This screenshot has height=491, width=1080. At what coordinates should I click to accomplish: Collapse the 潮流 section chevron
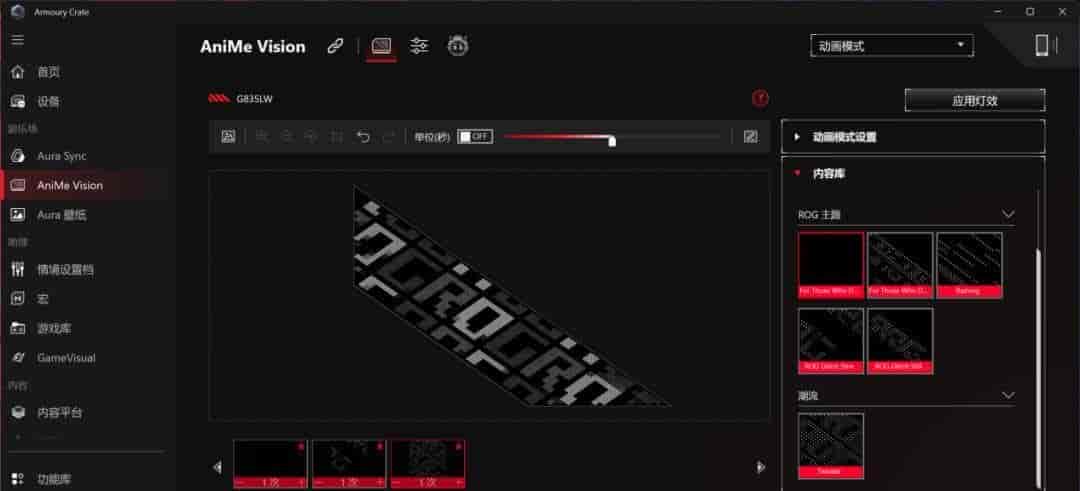(1008, 395)
